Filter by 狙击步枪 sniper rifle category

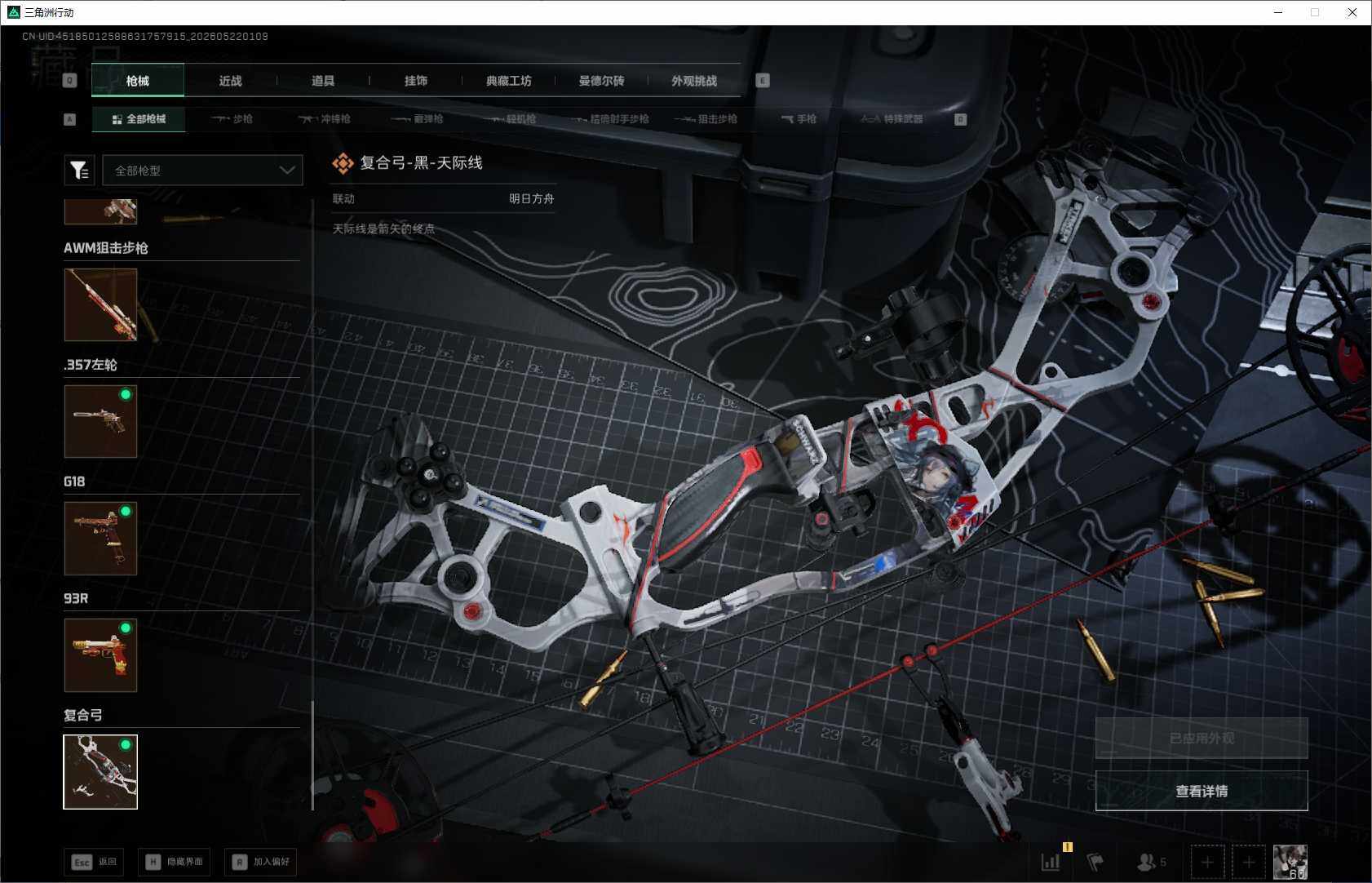pyautogui.click(x=706, y=119)
